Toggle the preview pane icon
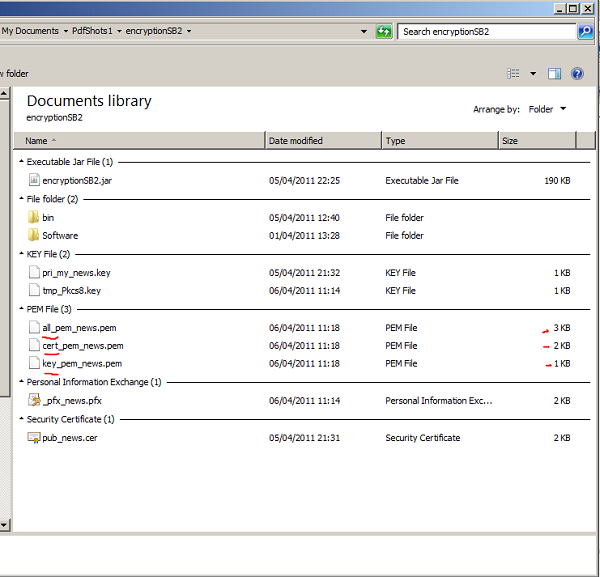 [554, 73]
